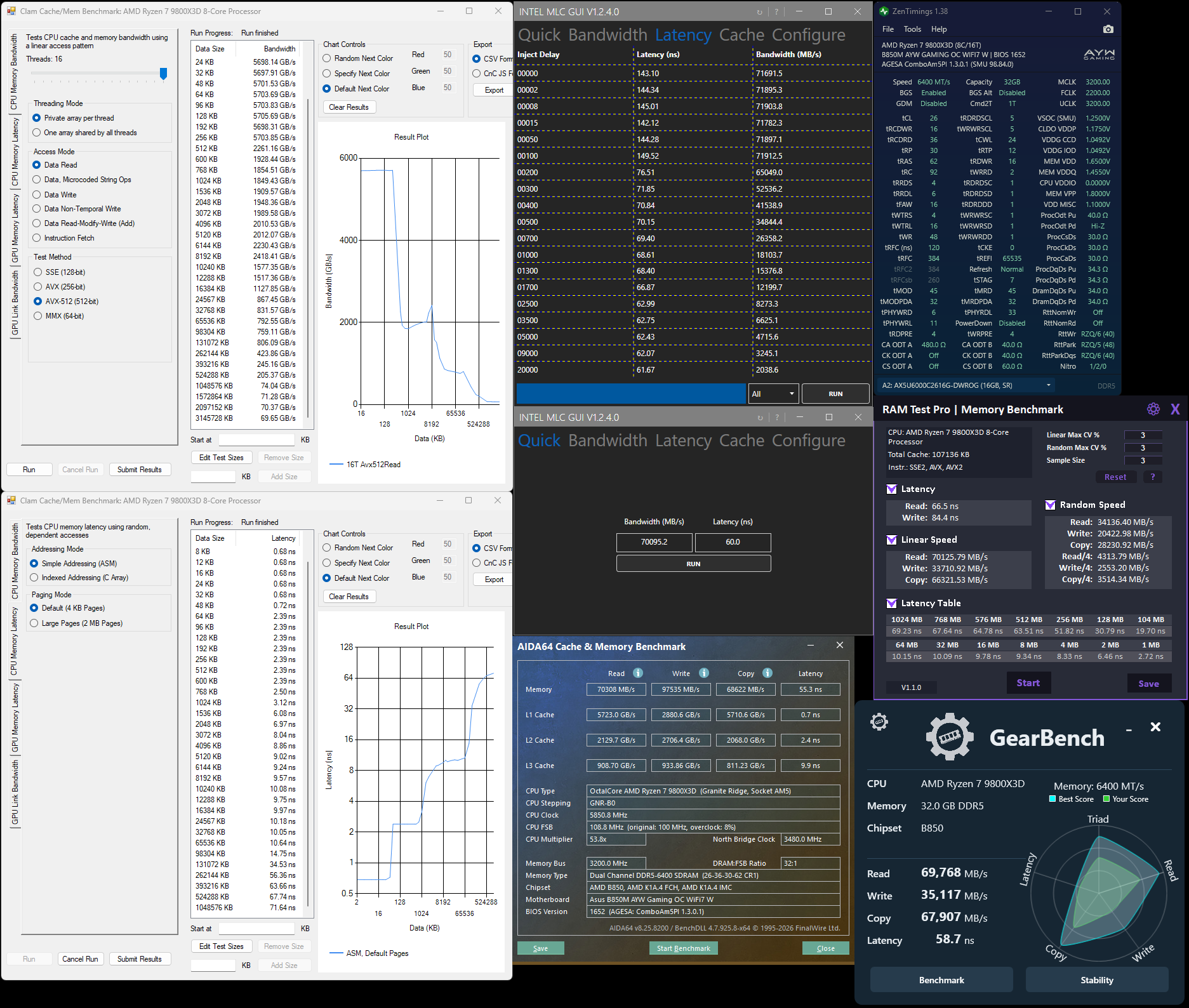This screenshot has height=1008, width=1189.
Task: Open the All dropdown in Intel MLC Latency
Action: (x=773, y=394)
